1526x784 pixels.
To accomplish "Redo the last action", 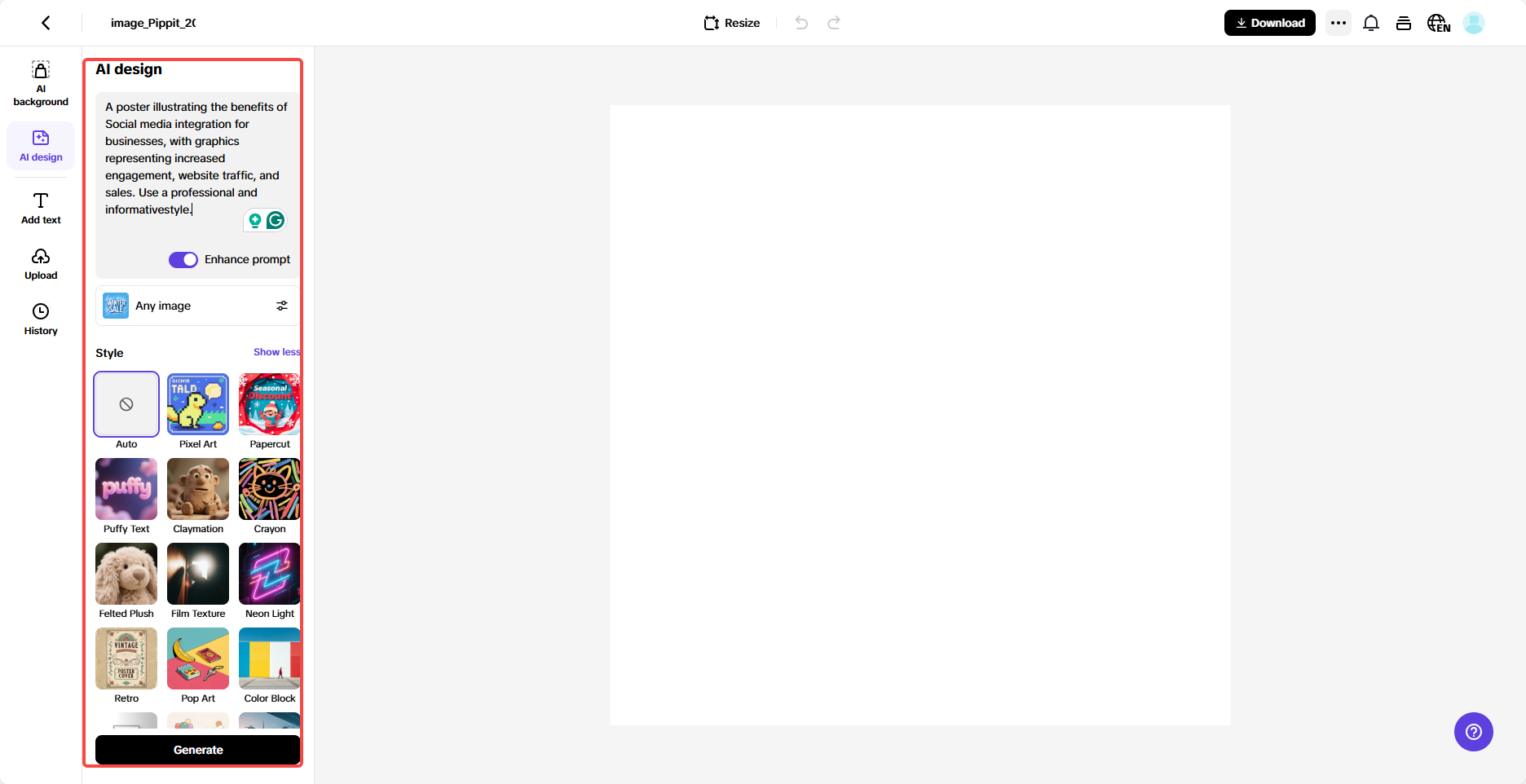I will click(834, 23).
